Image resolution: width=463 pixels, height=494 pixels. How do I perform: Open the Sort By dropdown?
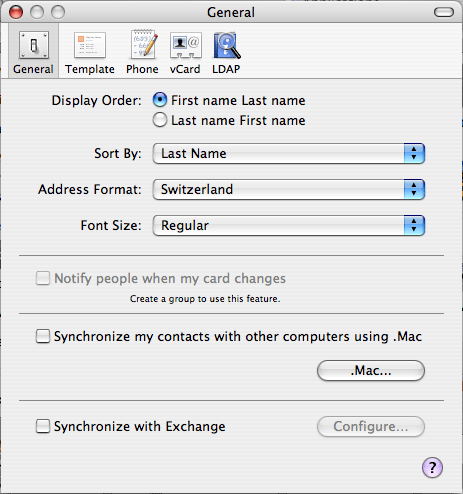pos(289,154)
